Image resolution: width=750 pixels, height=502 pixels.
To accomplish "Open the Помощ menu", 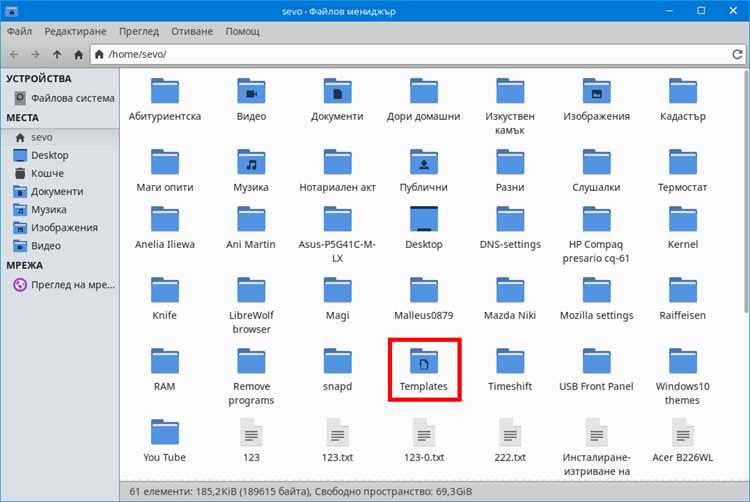I will pos(243,32).
